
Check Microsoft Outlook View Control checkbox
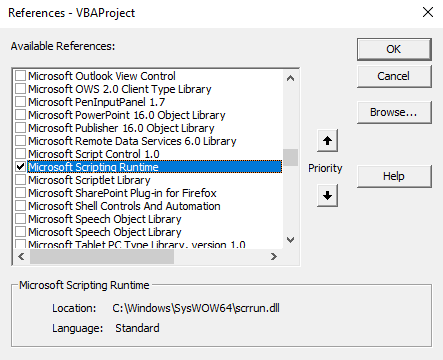(21, 76)
